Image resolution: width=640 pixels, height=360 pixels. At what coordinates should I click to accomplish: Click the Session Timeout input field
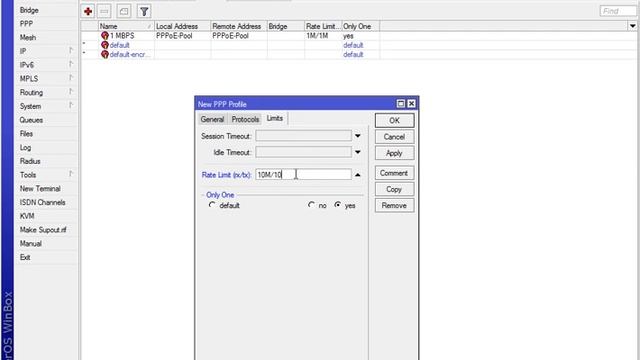pos(303,136)
